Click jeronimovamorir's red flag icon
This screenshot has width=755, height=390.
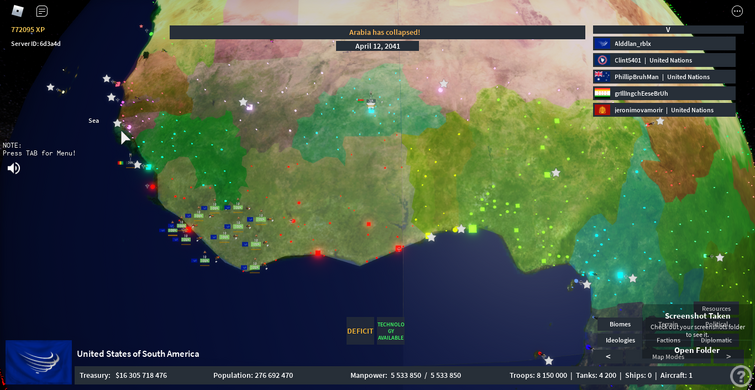pos(602,110)
